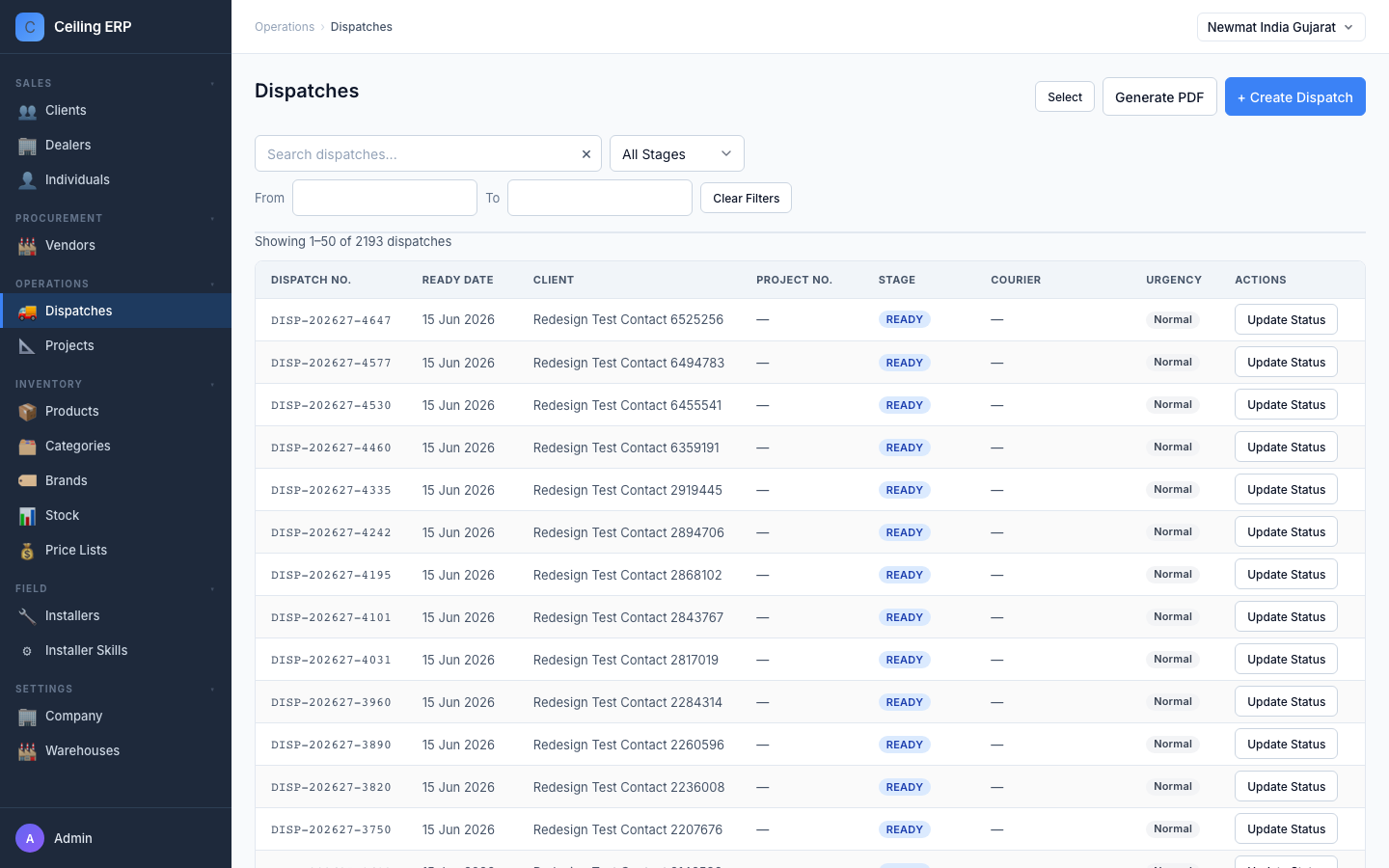The width and height of the screenshot is (1389, 868).
Task: Collapse the Inventory sidebar section
Action: 212,385
